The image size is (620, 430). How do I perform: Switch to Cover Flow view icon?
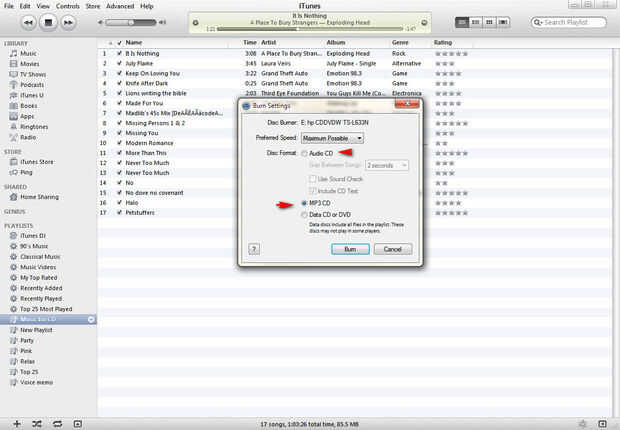click(503, 22)
